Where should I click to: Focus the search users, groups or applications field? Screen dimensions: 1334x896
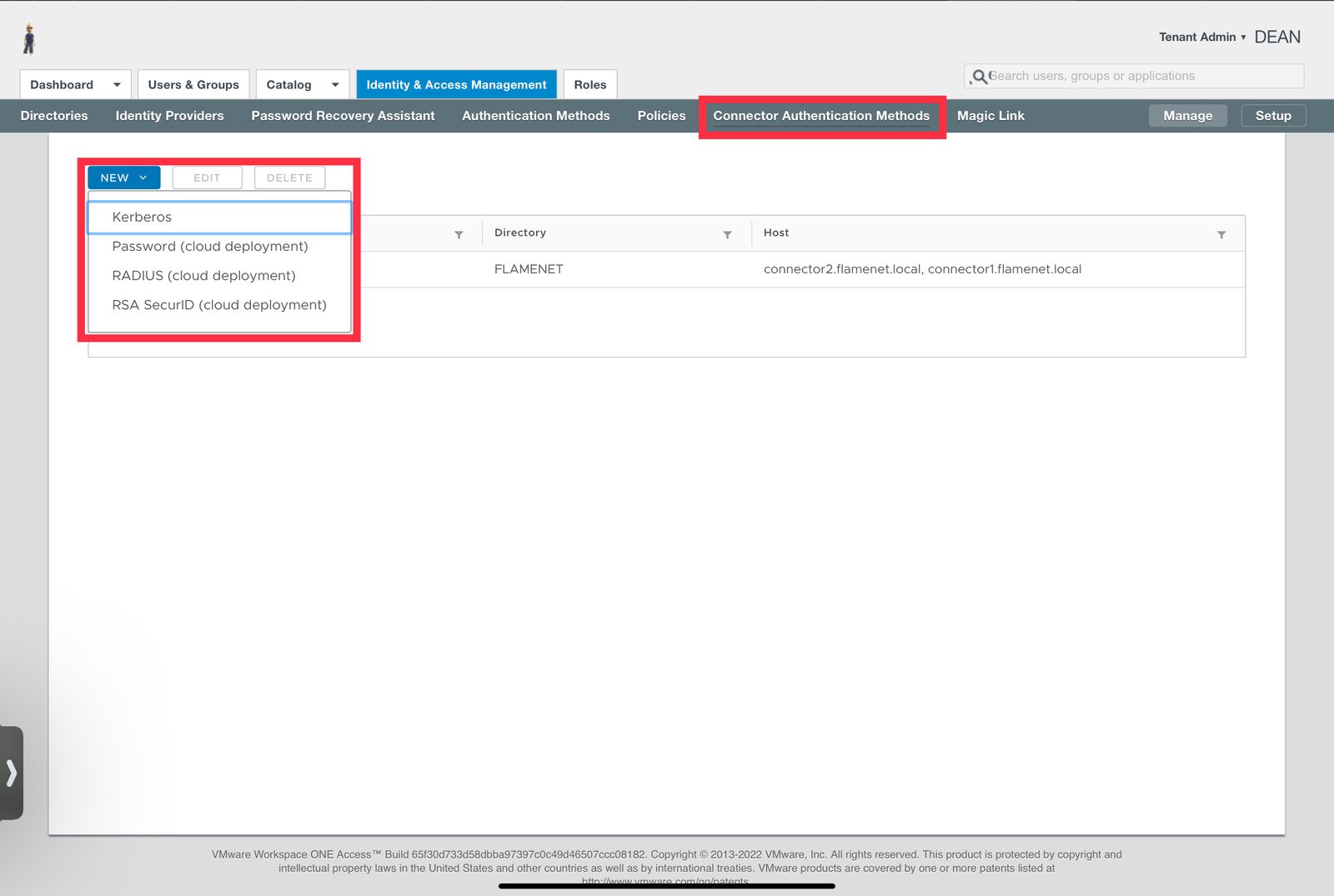point(1142,76)
